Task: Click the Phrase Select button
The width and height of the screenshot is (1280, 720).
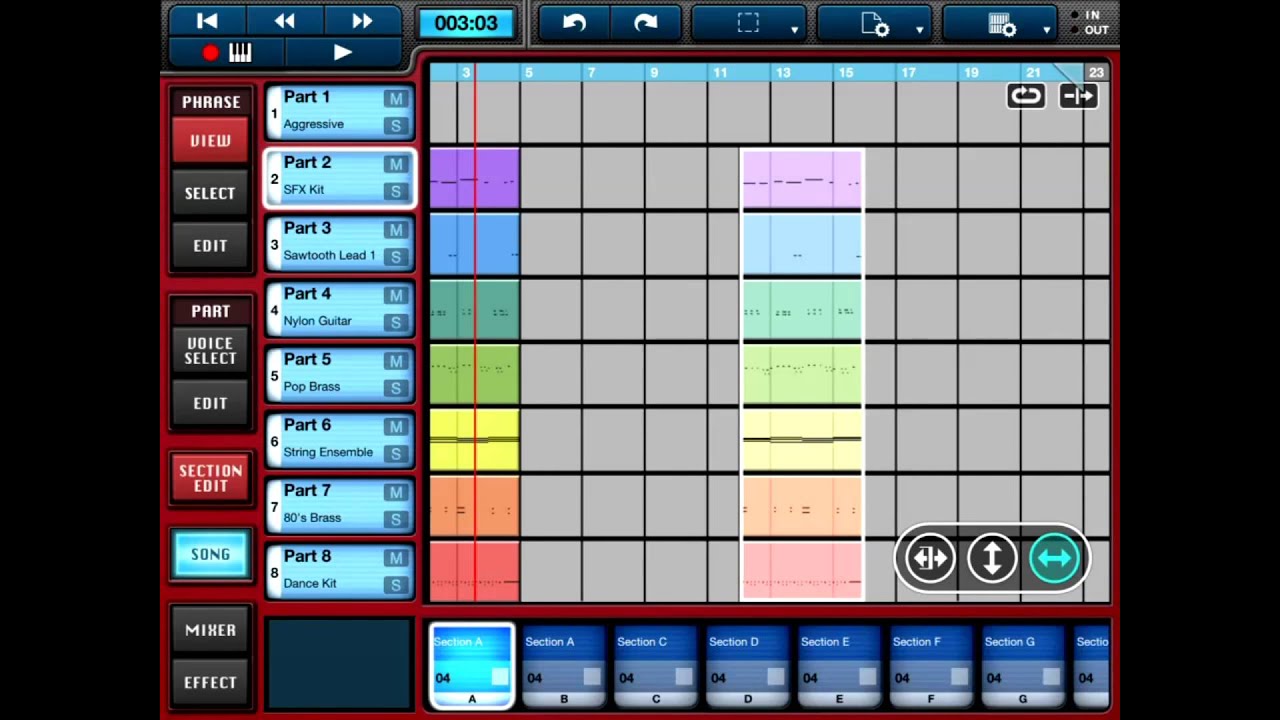Action: pos(210,193)
